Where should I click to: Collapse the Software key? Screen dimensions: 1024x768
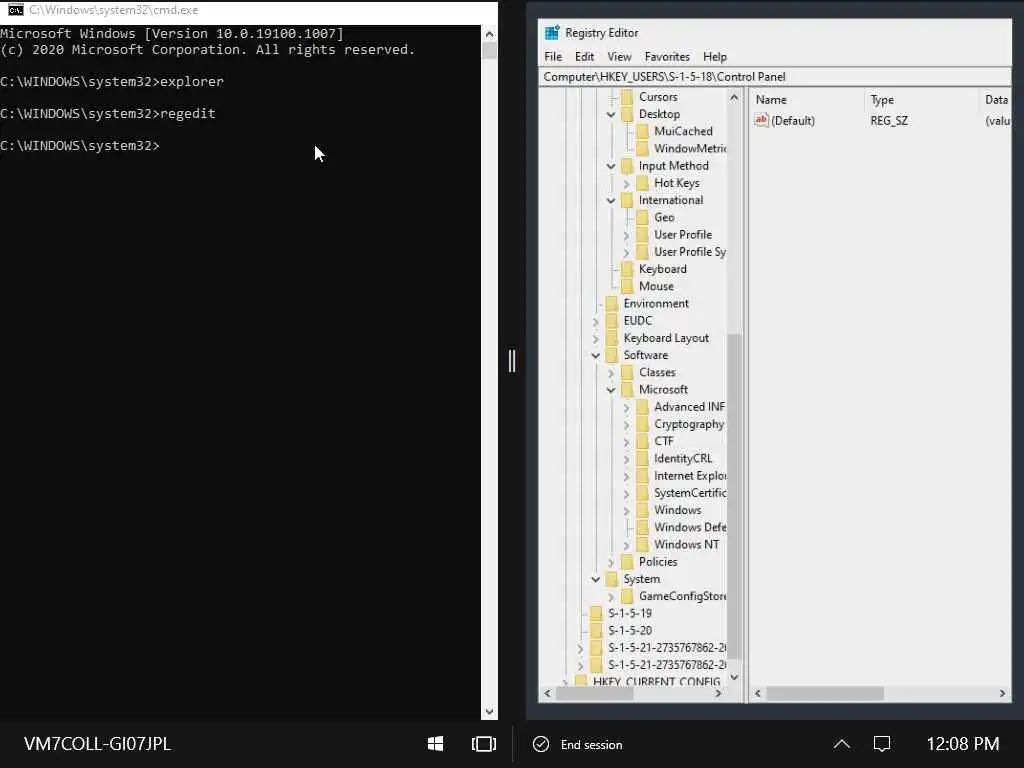596,355
